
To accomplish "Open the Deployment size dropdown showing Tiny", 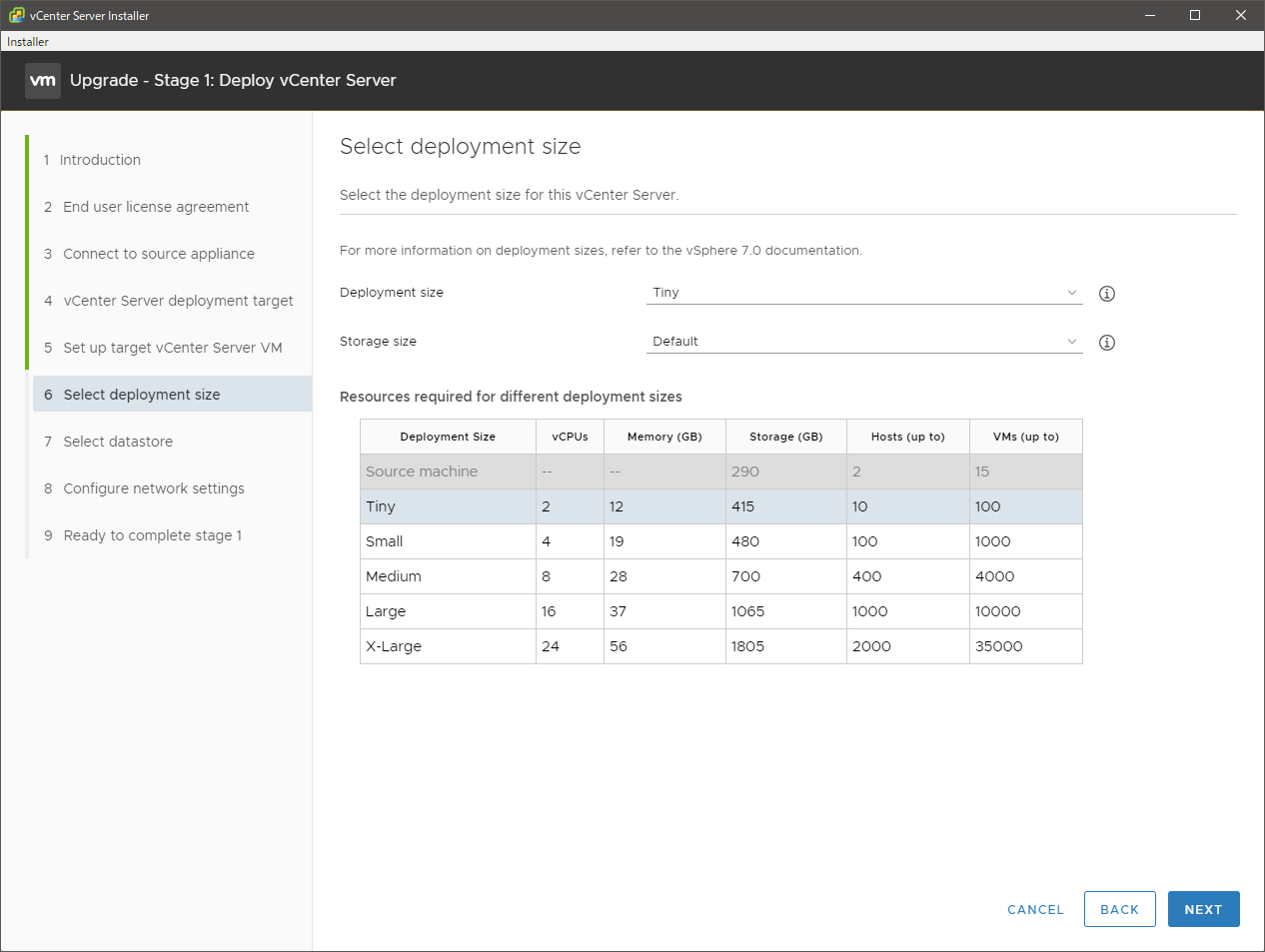I will click(863, 293).
